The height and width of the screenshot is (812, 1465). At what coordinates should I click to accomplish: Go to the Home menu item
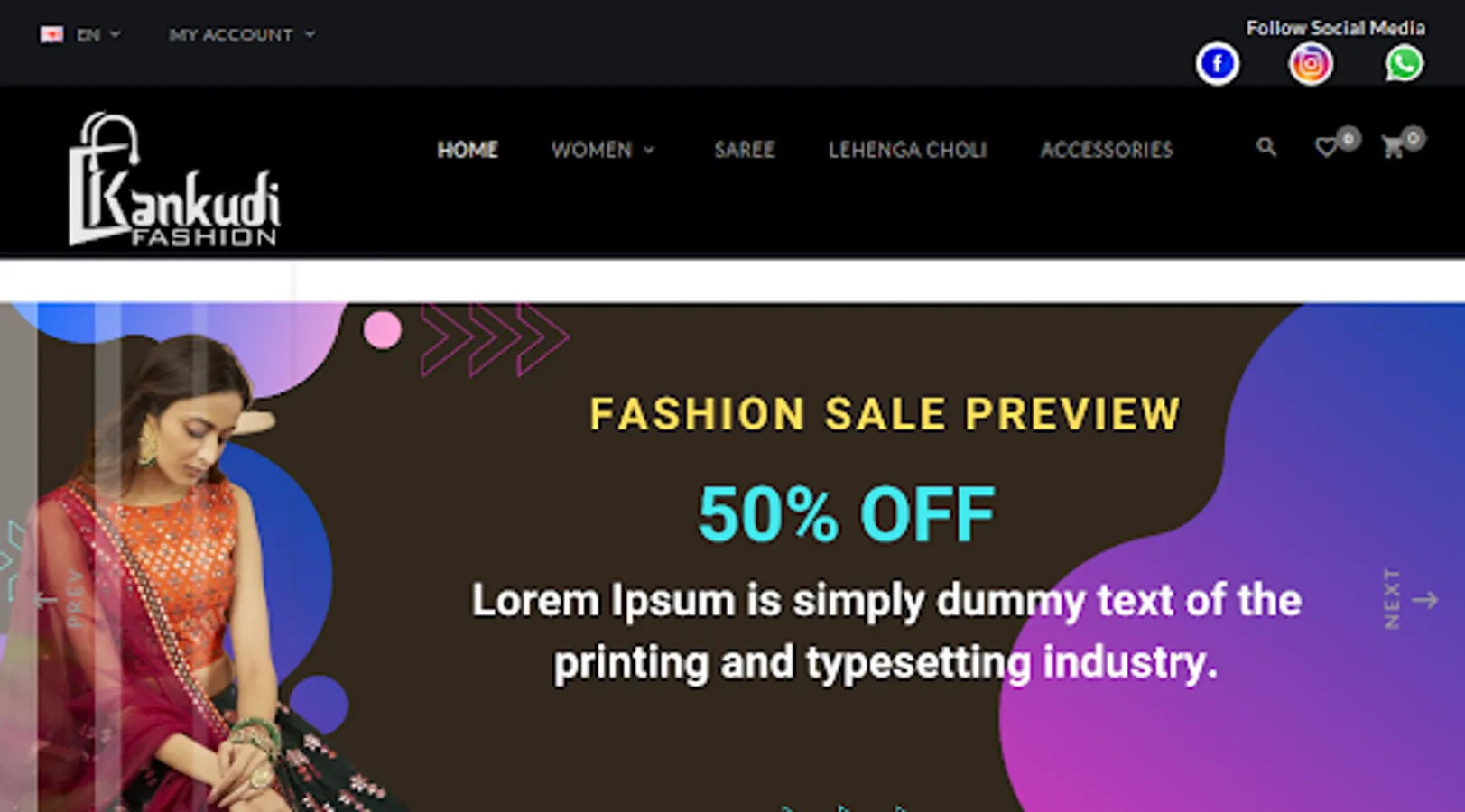click(468, 150)
